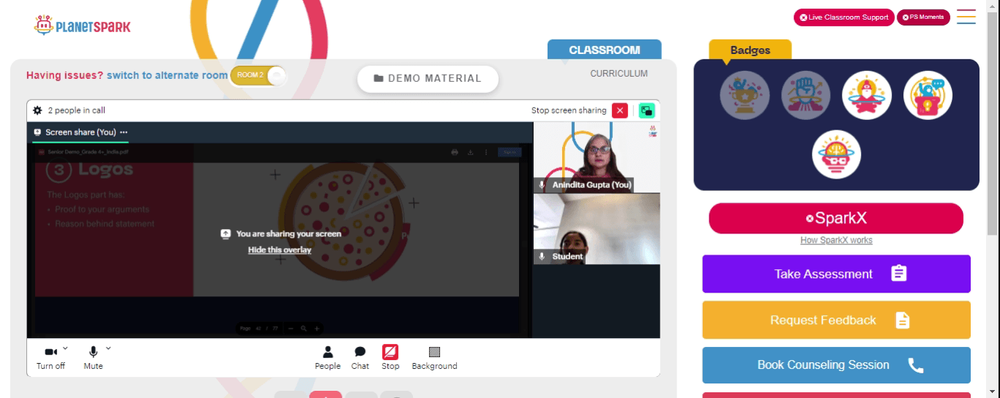Viewport: 1000px width, 398px height.
Task: Select the brain with glasses badge
Action: (x=836, y=154)
